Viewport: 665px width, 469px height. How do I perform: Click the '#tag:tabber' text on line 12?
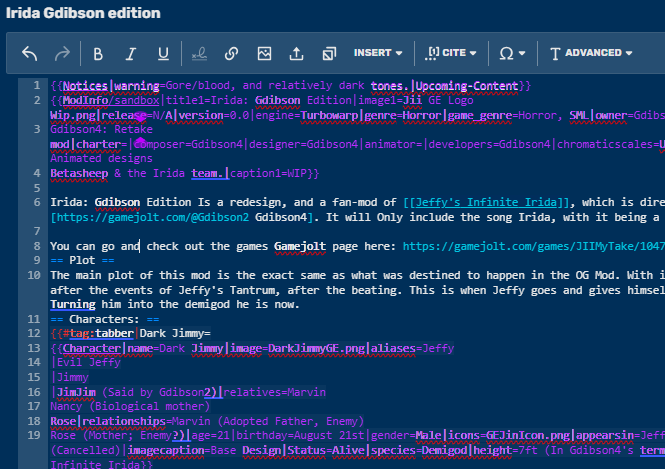[98, 333]
